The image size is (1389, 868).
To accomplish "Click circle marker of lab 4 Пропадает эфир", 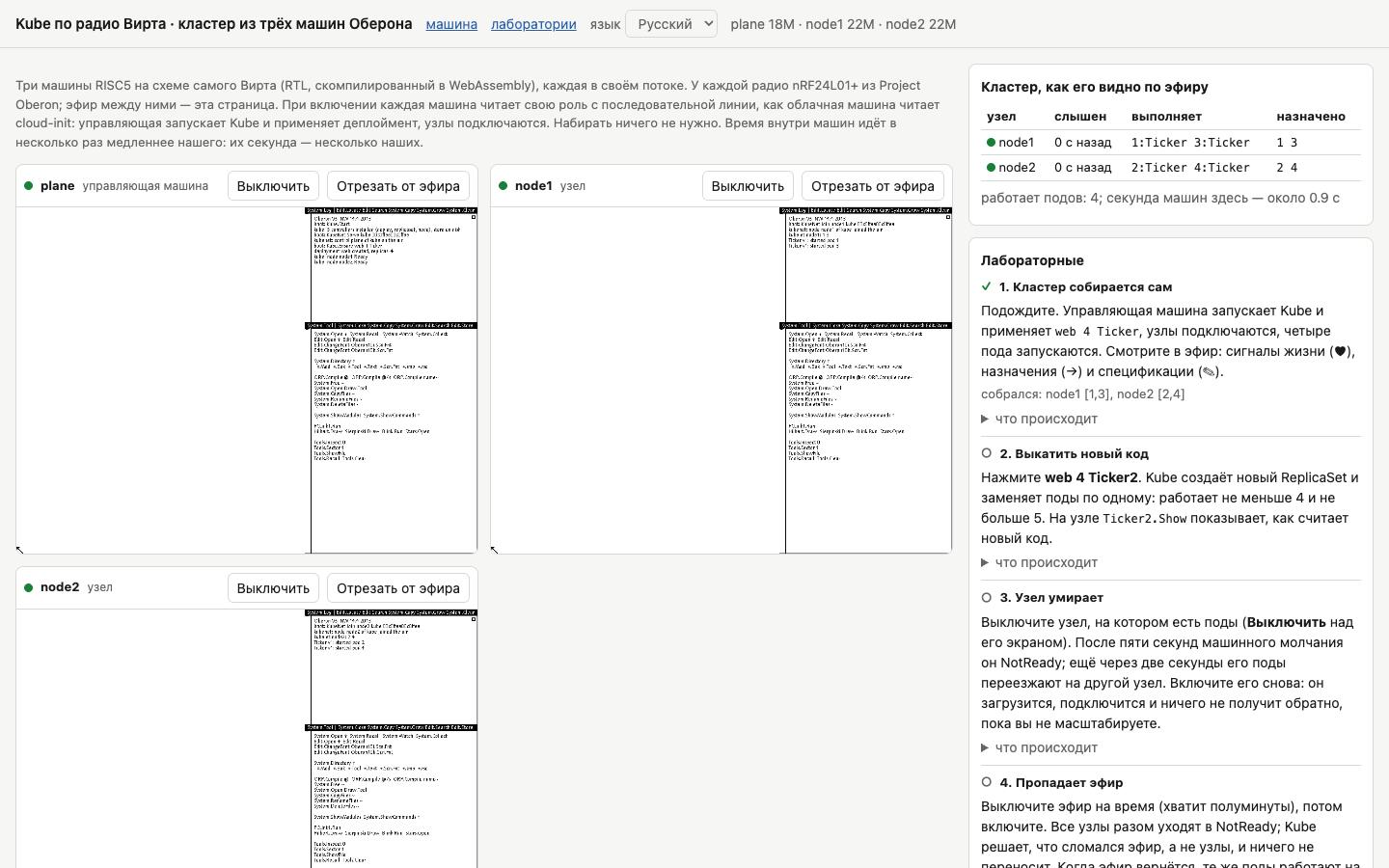I will (987, 782).
